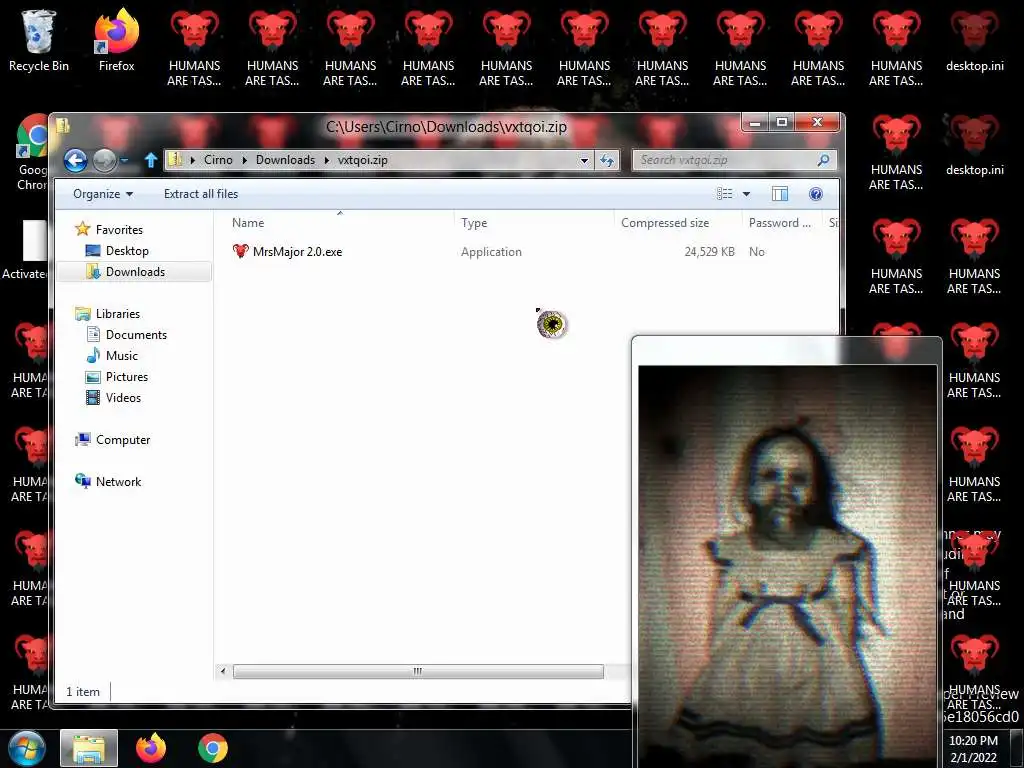Expand the Cirno breadcrumb arrow
The width and height of the screenshot is (1024, 768).
pyautogui.click(x=244, y=160)
